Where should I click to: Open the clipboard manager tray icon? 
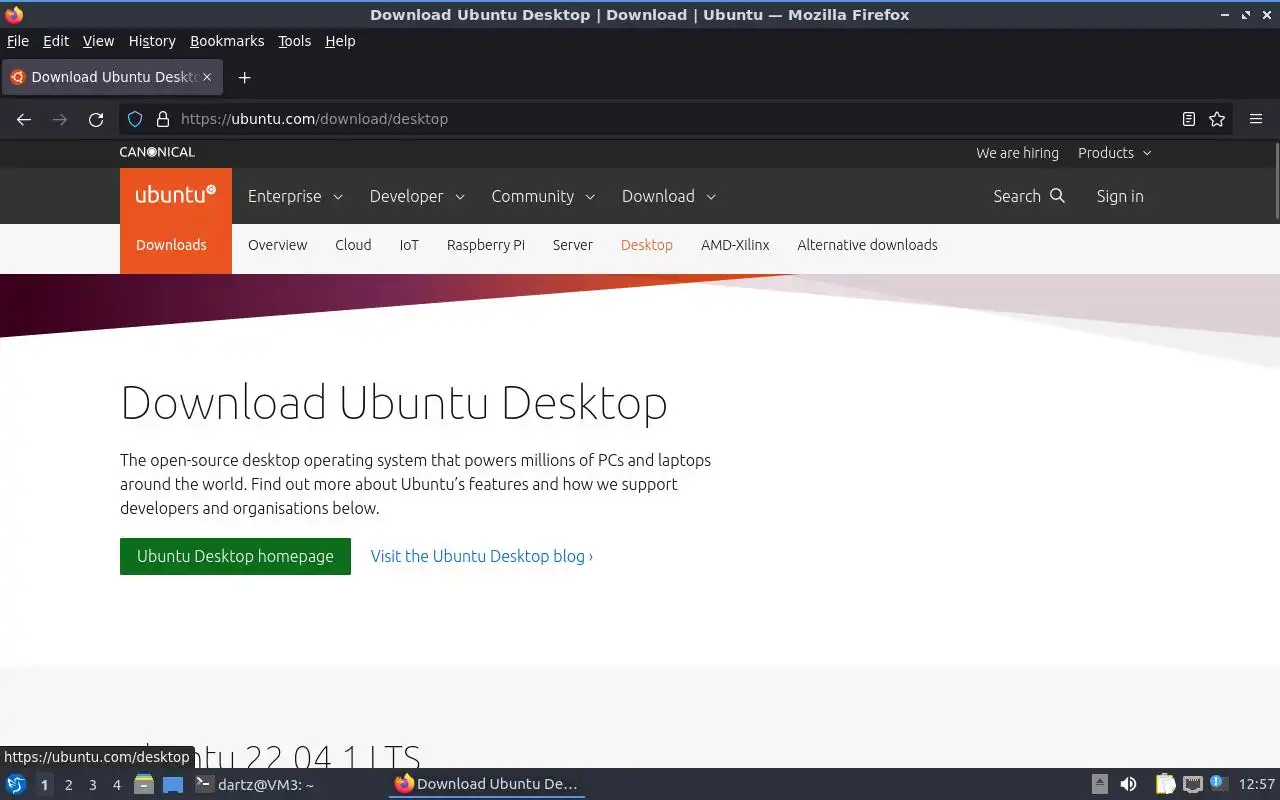pyautogui.click(x=1165, y=785)
